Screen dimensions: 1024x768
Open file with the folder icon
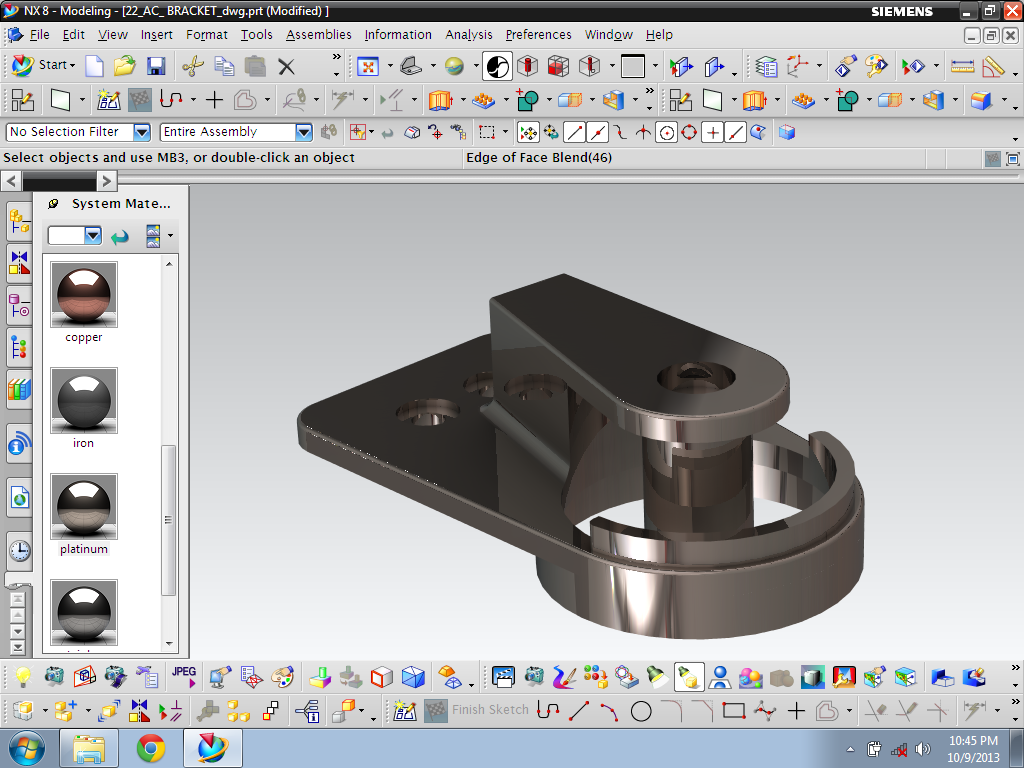[124, 65]
